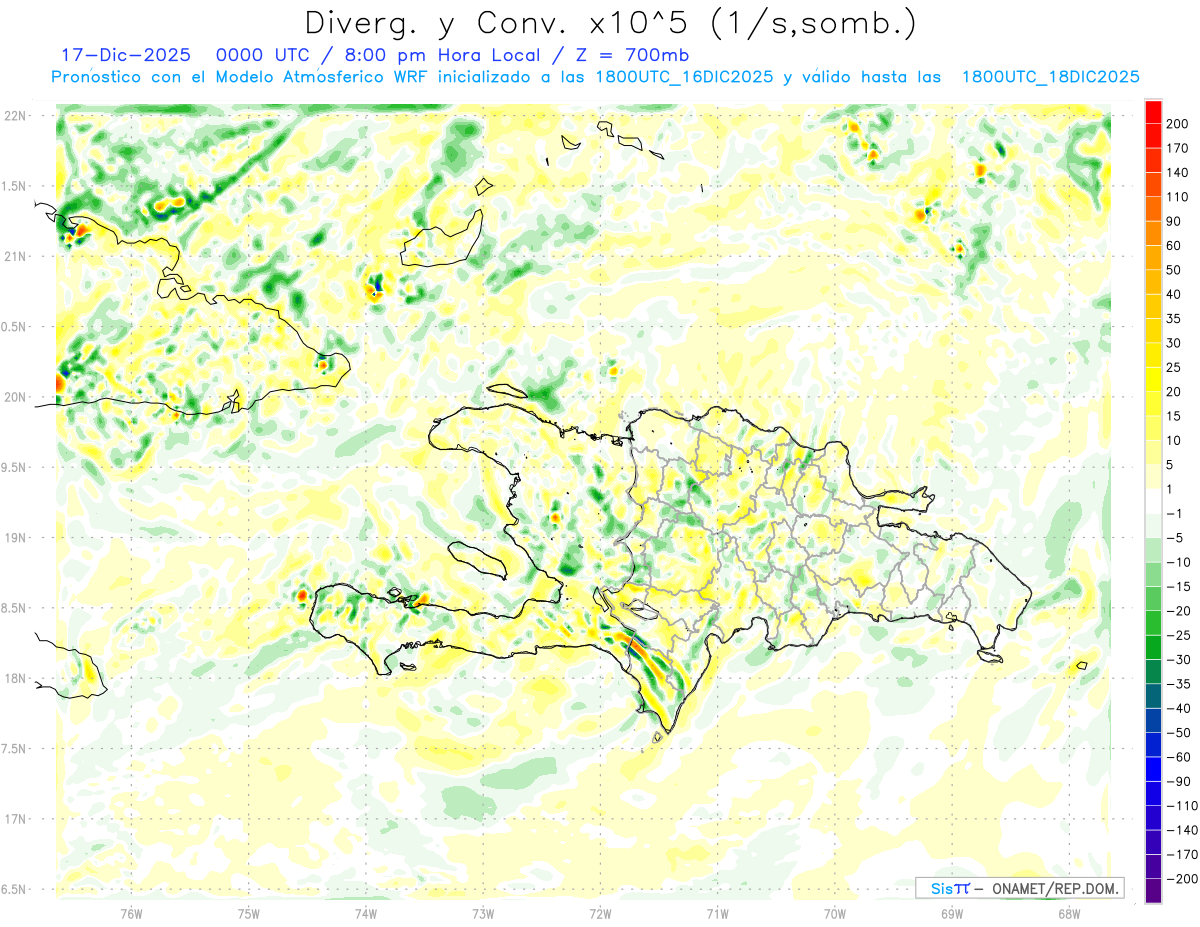Click the '1.5N' latitude label
The image size is (1200, 927).
click(x=15, y=186)
